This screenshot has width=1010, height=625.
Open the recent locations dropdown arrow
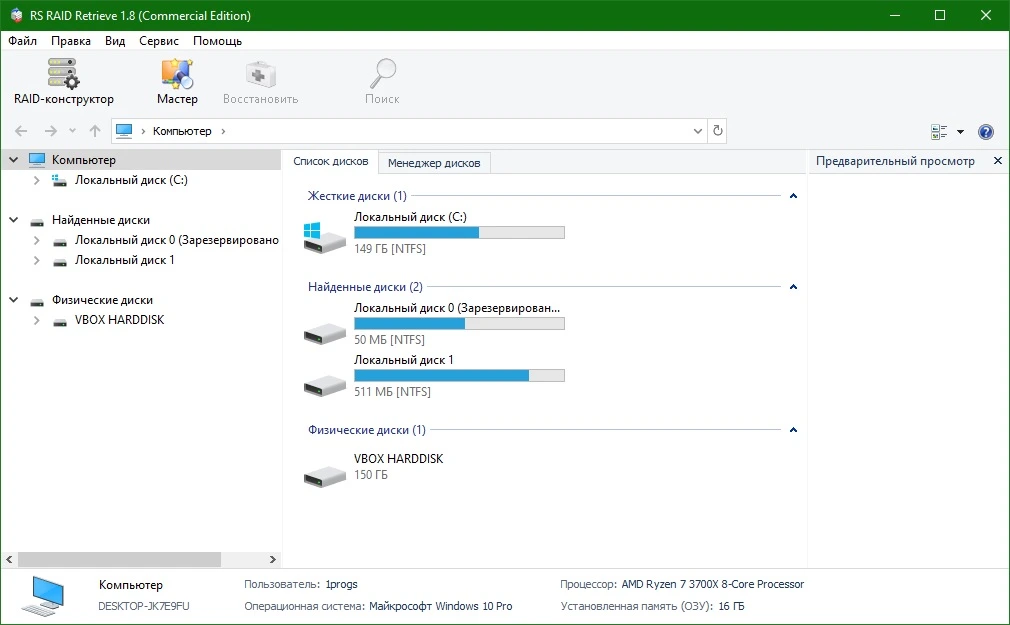72,131
